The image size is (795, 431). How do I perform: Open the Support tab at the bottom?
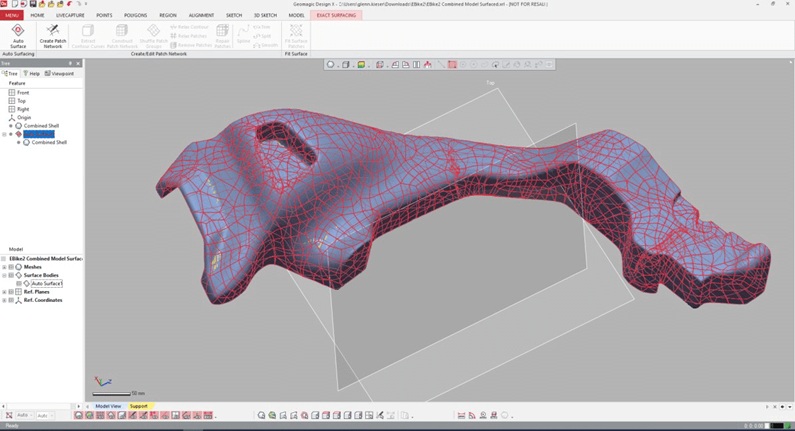click(x=138, y=406)
